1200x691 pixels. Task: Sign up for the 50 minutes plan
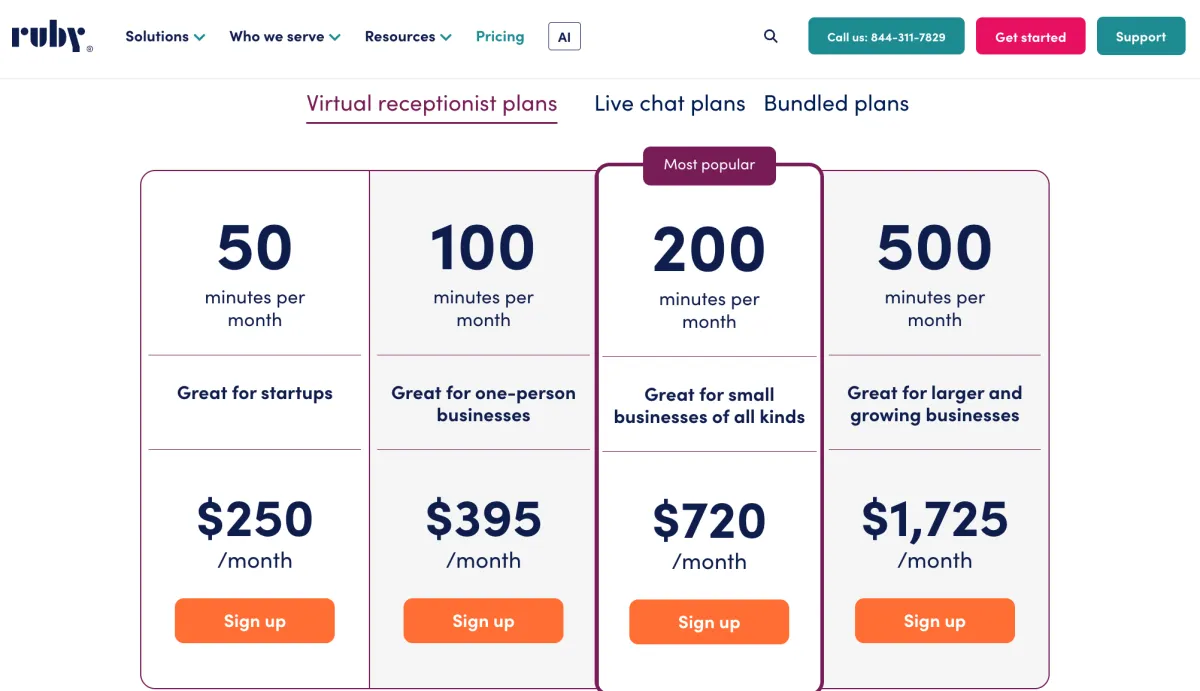click(255, 621)
